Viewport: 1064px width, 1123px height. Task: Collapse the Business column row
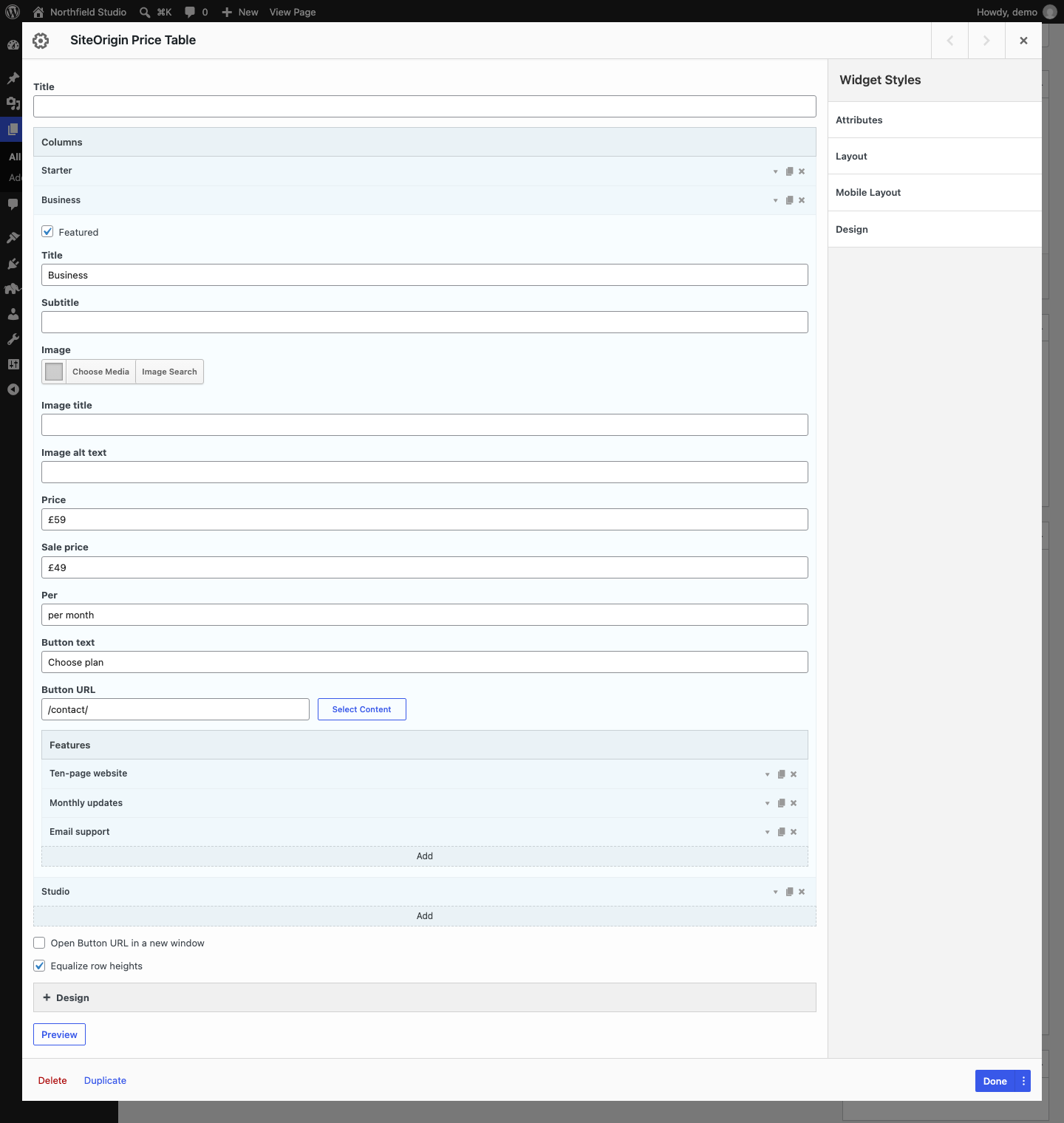tap(775, 200)
